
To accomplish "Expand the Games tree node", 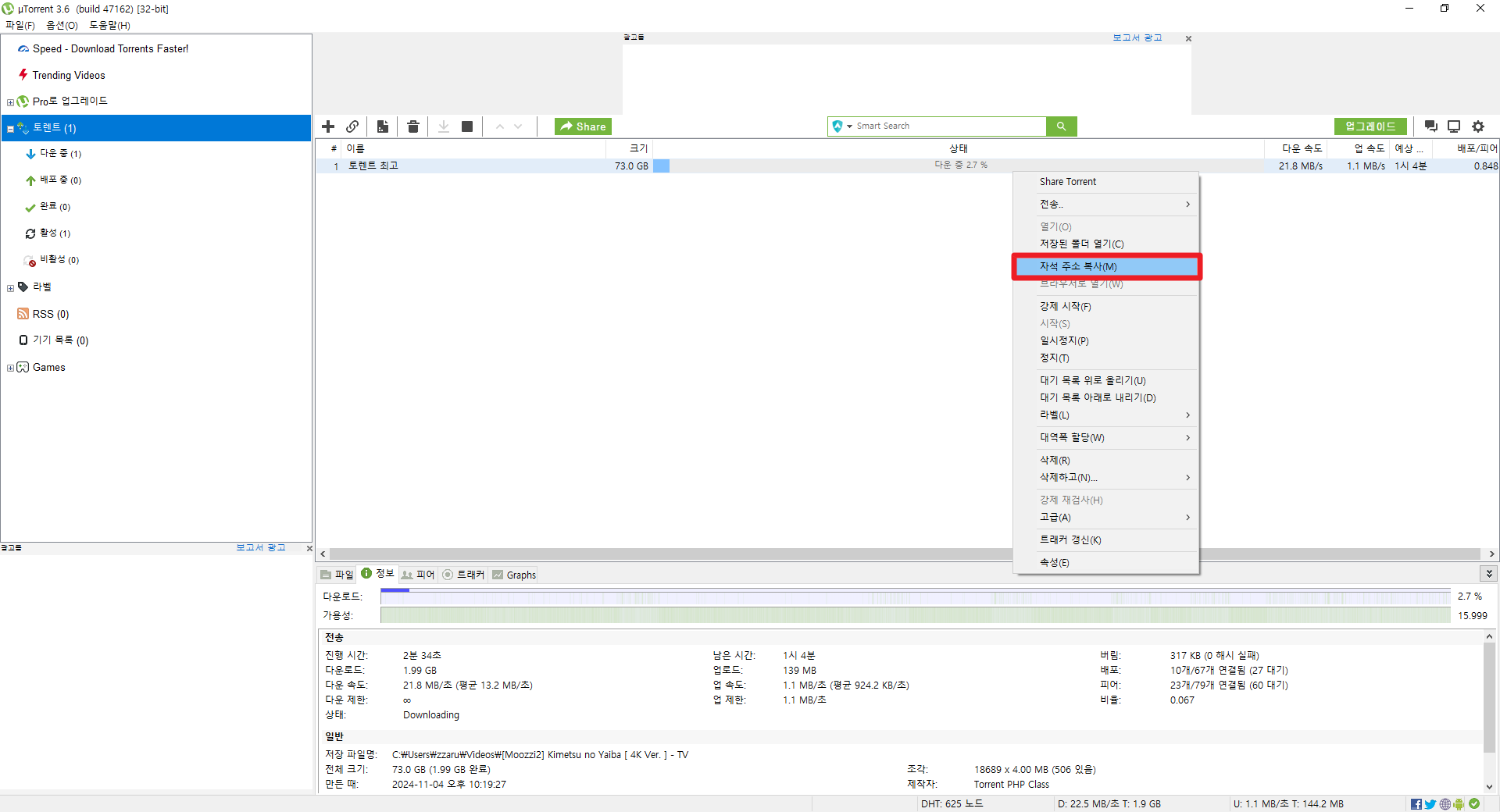I will (10, 369).
